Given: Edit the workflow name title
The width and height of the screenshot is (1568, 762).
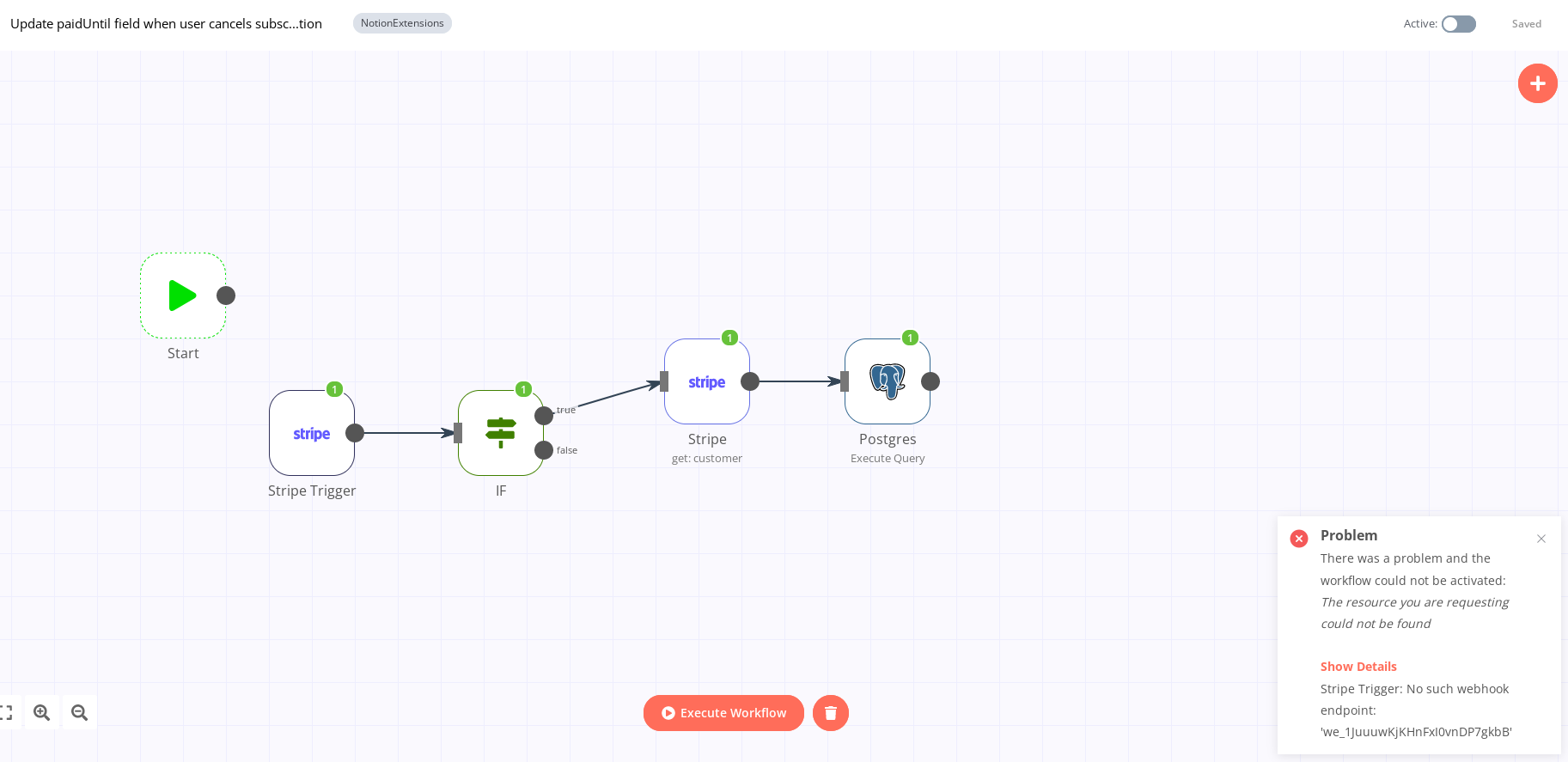Looking at the screenshot, I should point(166,23).
